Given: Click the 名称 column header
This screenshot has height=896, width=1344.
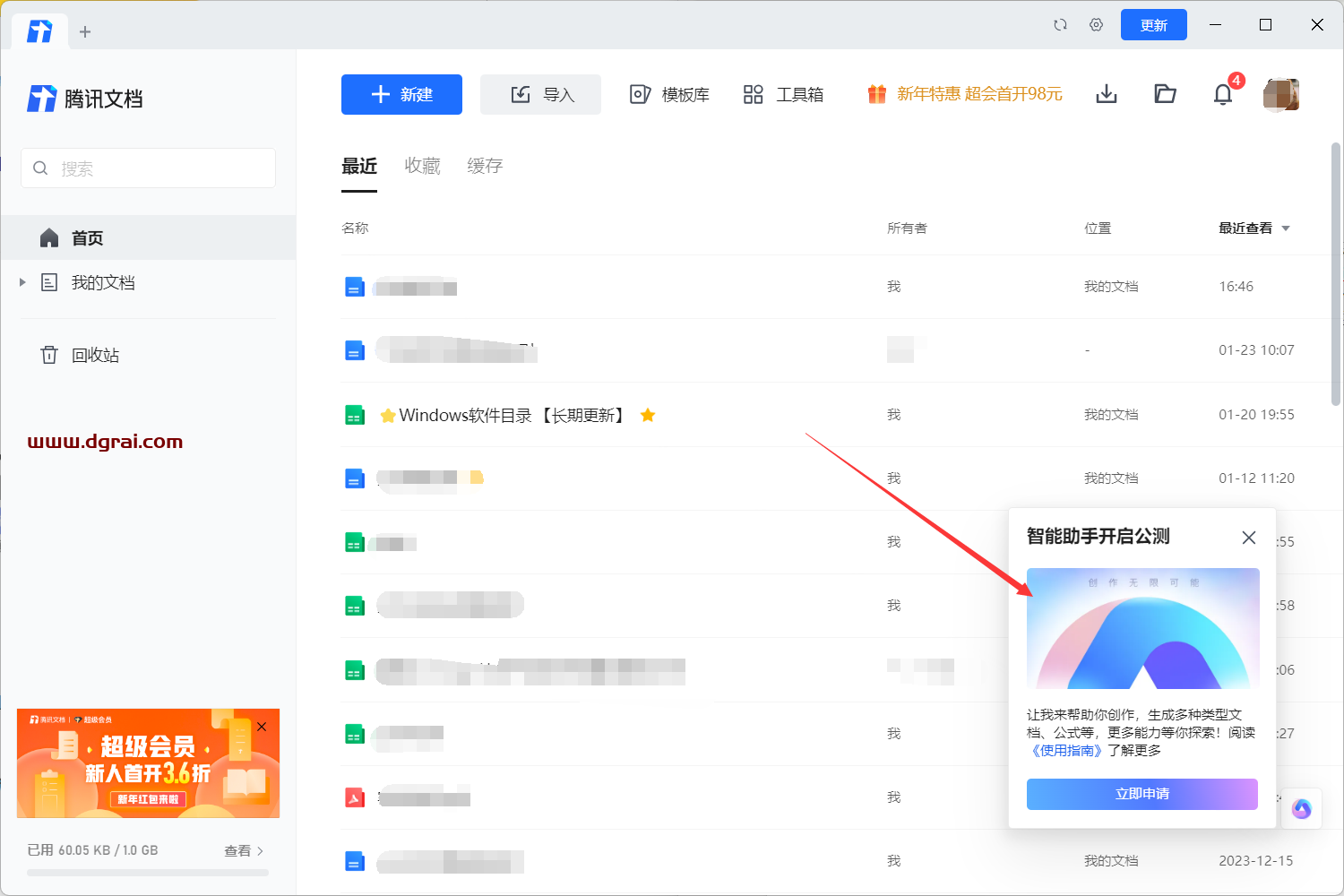Looking at the screenshot, I should (x=355, y=228).
